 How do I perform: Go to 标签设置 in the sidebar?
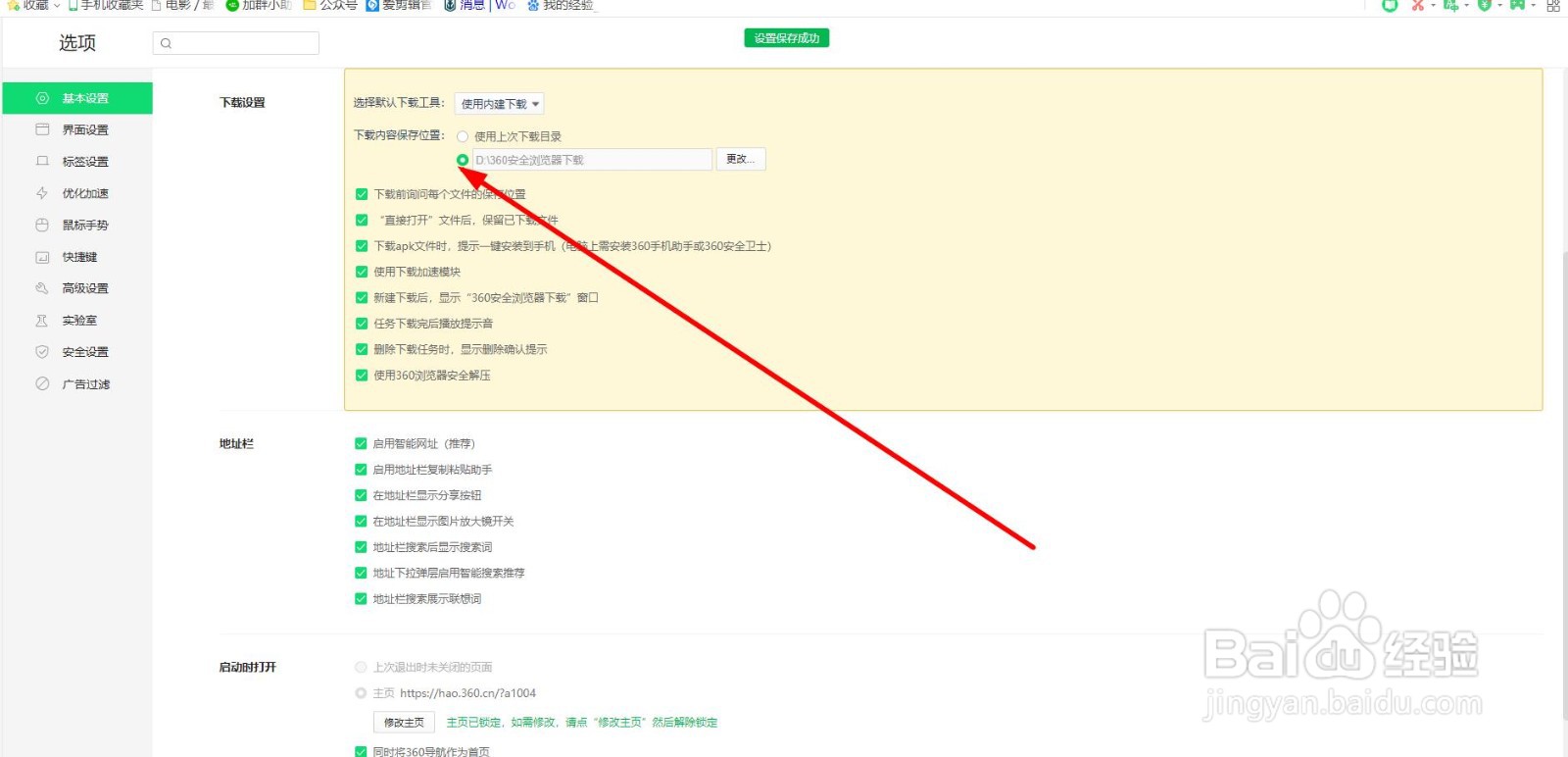[x=77, y=162]
